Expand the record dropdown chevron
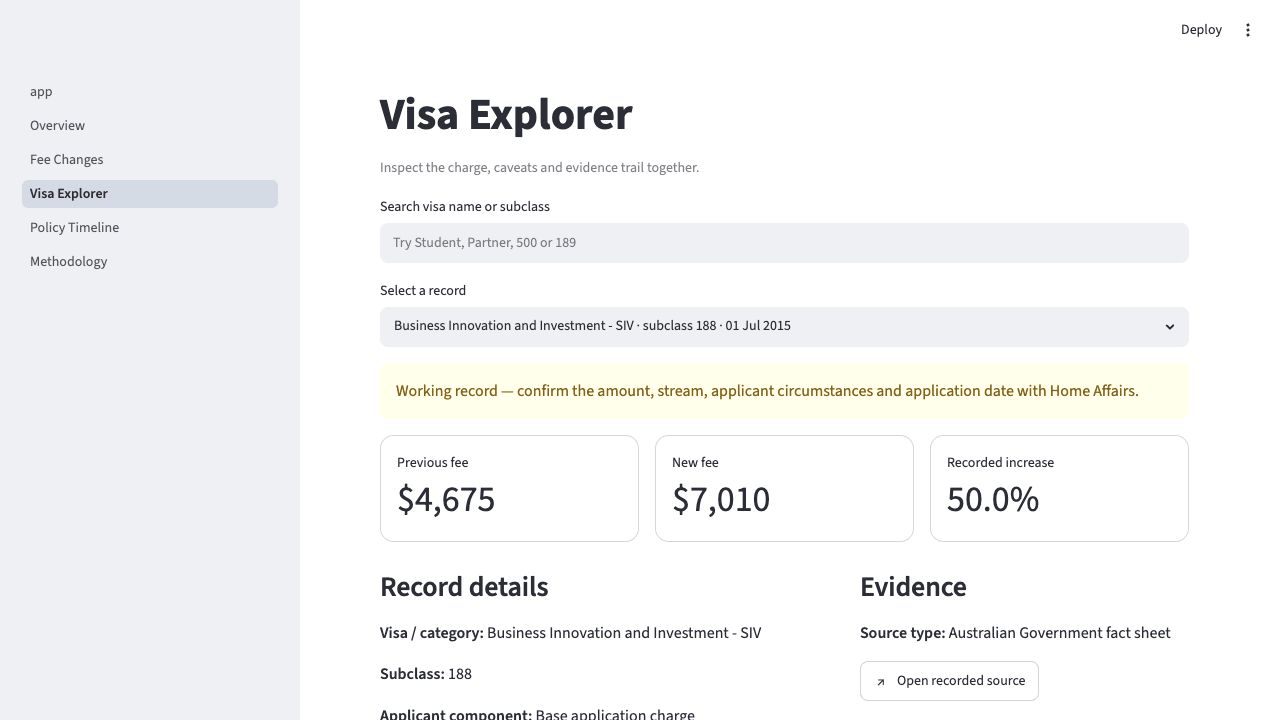 tap(1169, 327)
